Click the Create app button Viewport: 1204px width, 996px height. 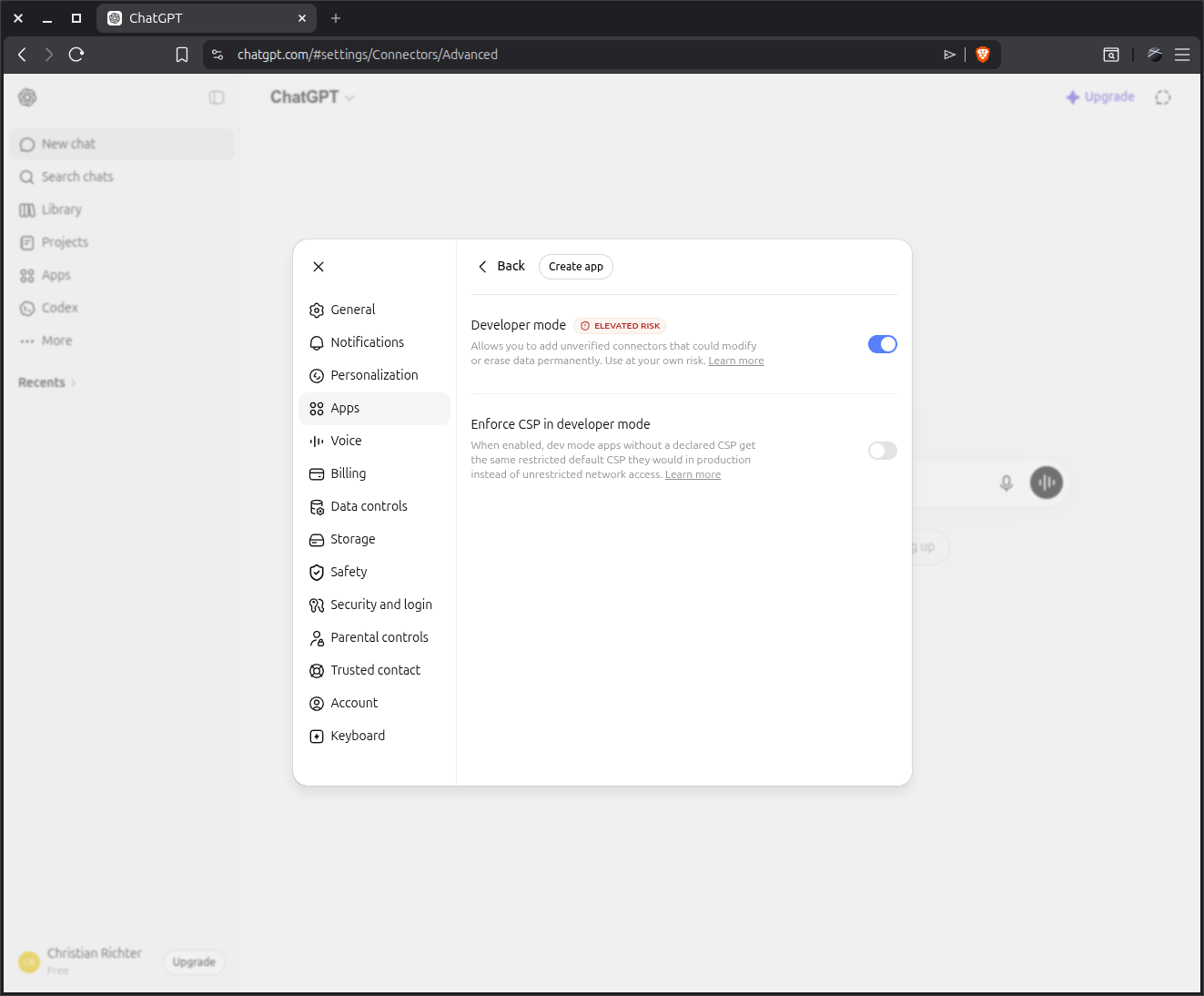[x=576, y=267]
